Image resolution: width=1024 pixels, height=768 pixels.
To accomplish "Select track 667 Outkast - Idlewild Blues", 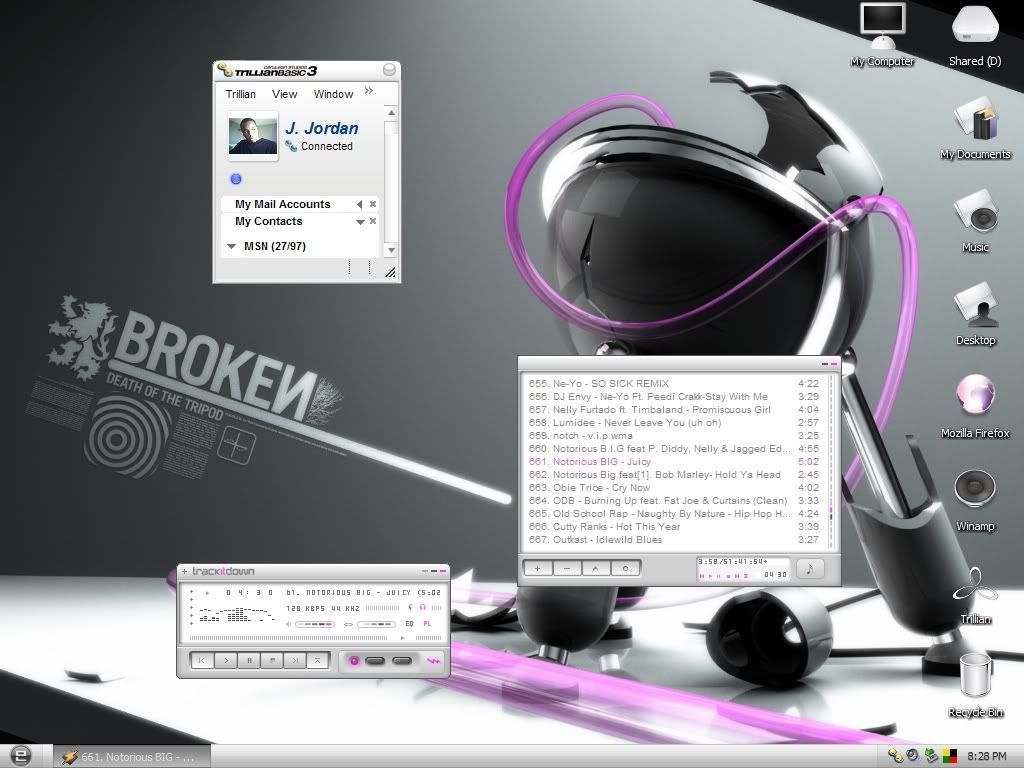I will (x=674, y=540).
